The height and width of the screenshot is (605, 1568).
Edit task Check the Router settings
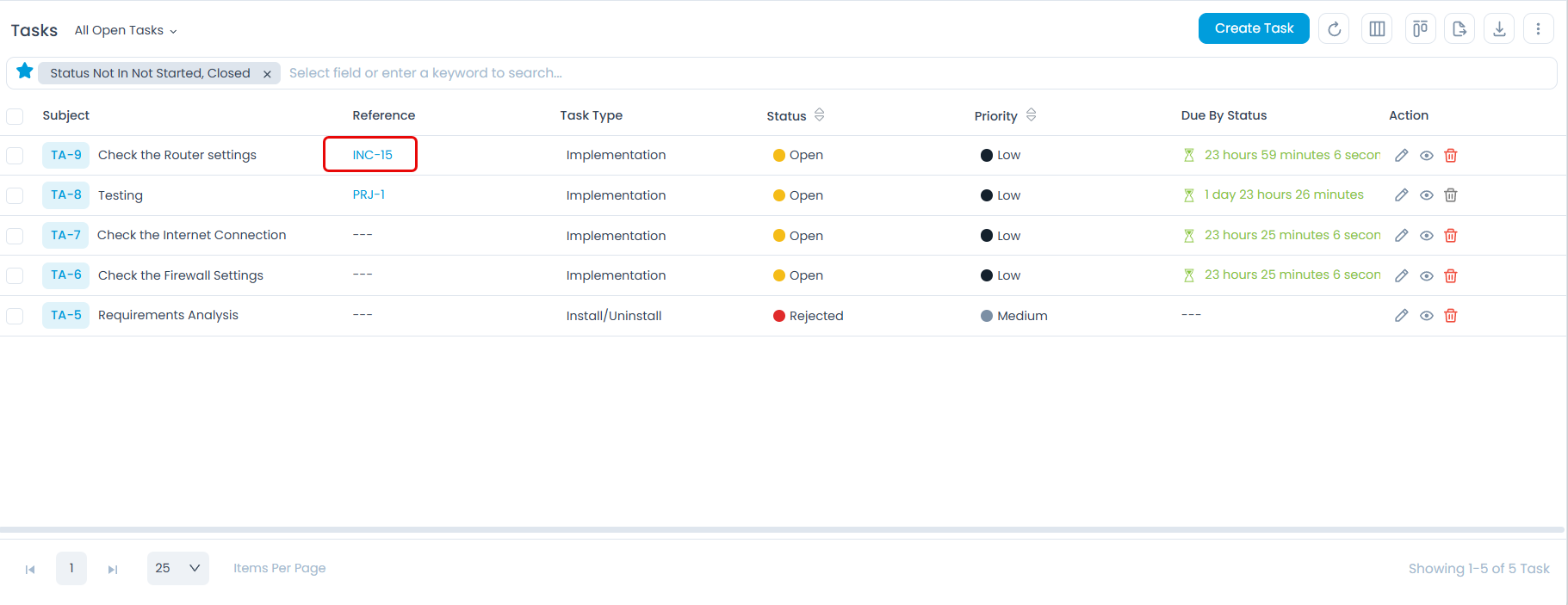click(1402, 155)
